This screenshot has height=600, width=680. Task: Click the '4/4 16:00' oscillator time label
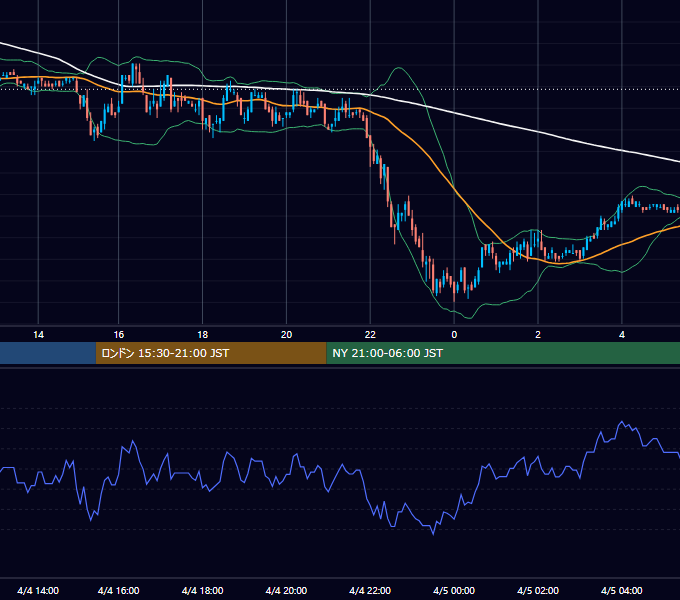pyautogui.click(x=118, y=590)
